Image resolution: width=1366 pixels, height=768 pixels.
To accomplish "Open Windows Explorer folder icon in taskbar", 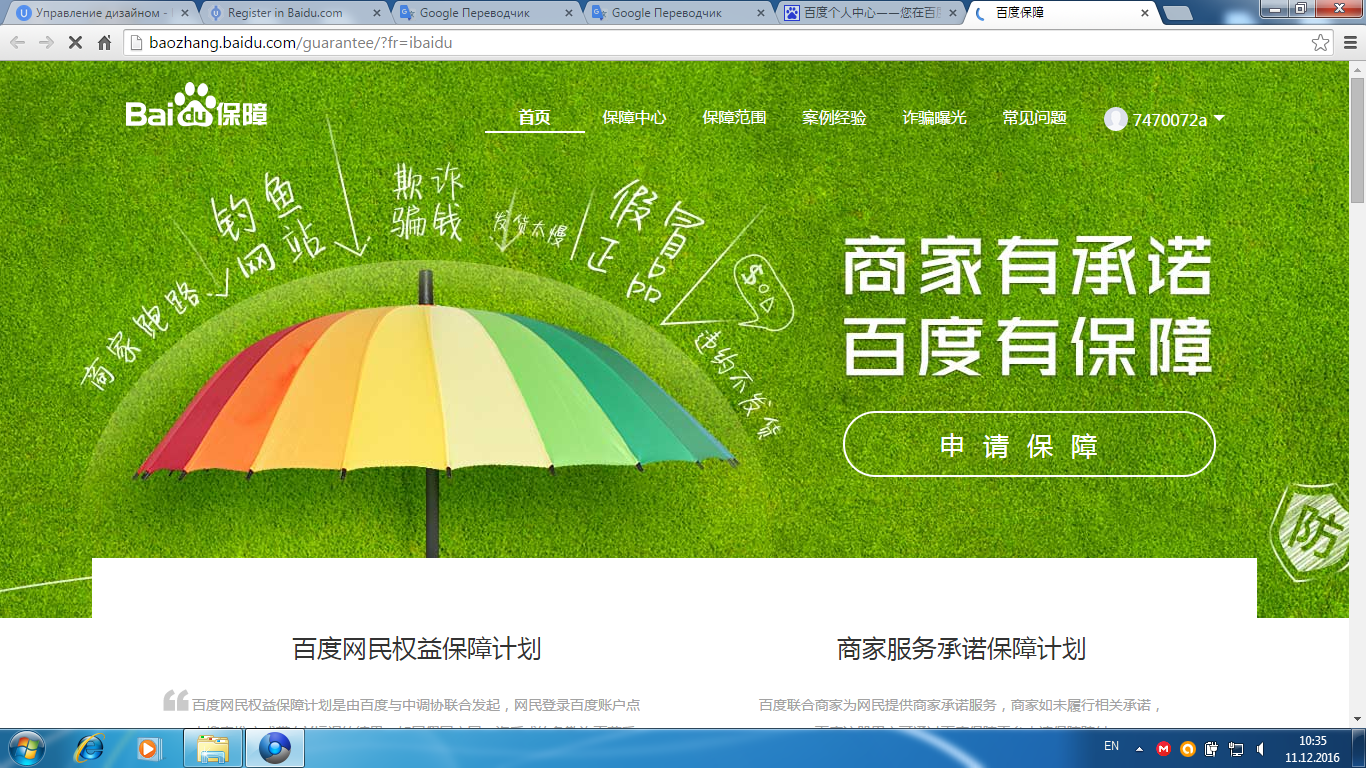I will coord(213,748).
